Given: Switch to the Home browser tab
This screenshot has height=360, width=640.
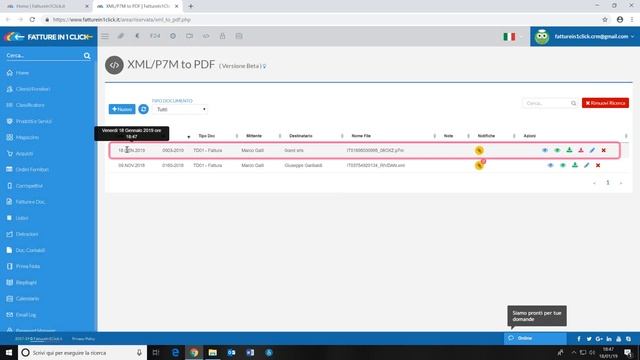Looking at the screenshot, I should (47, 6).
